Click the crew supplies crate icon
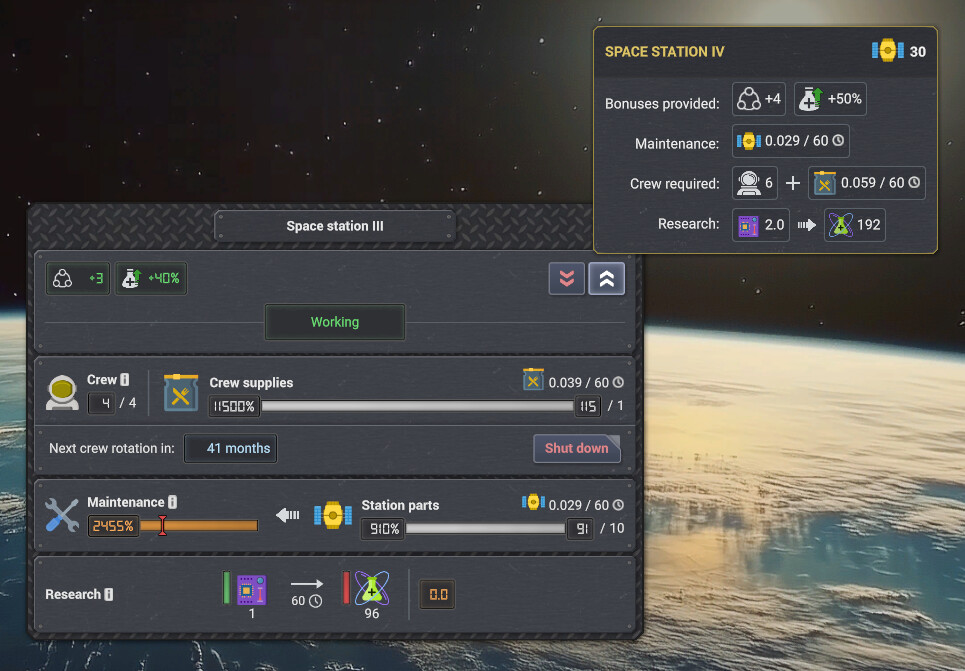 tap(181, 393)
